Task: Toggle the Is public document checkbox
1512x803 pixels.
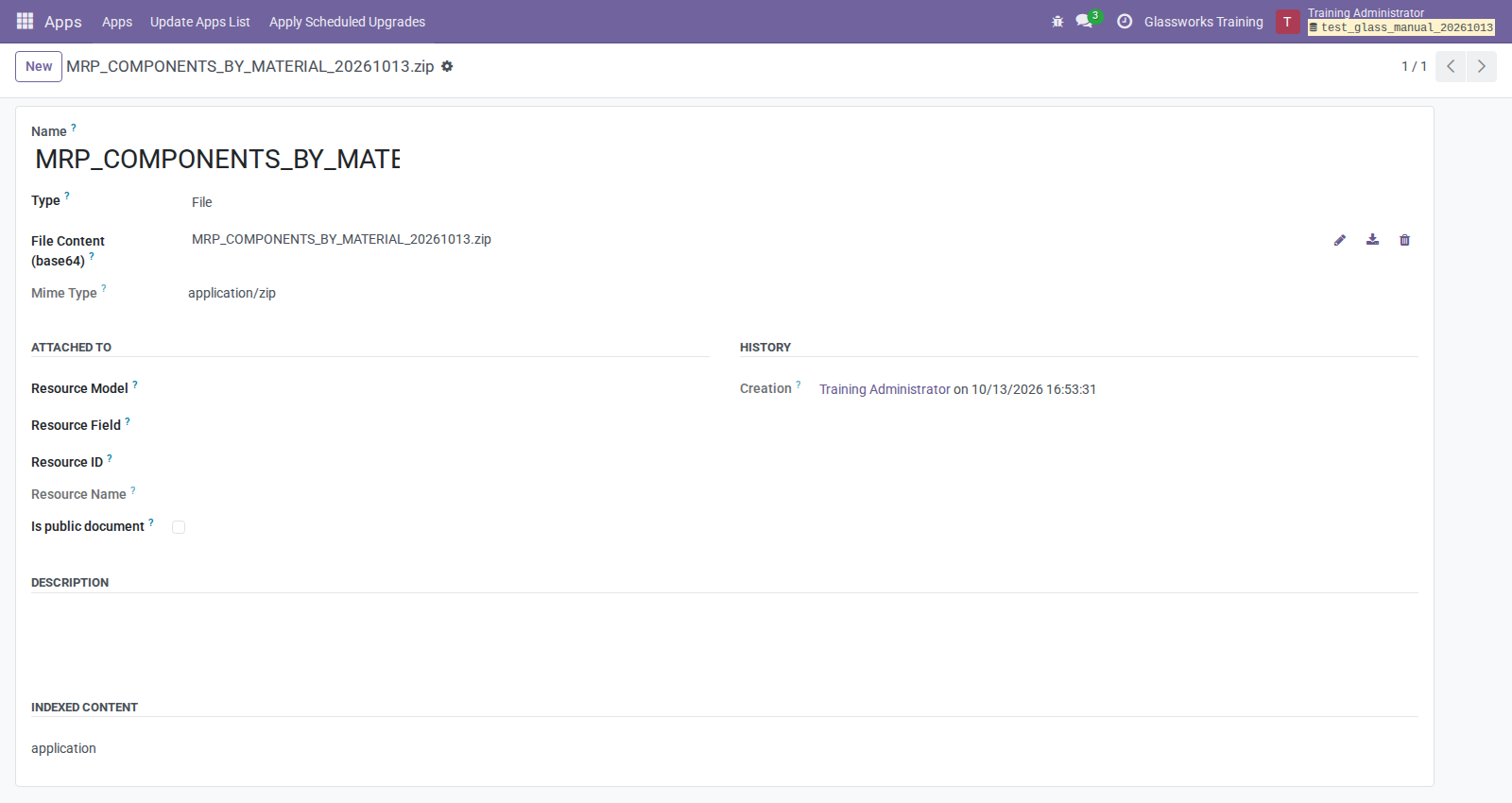Action: pos(179,527)
